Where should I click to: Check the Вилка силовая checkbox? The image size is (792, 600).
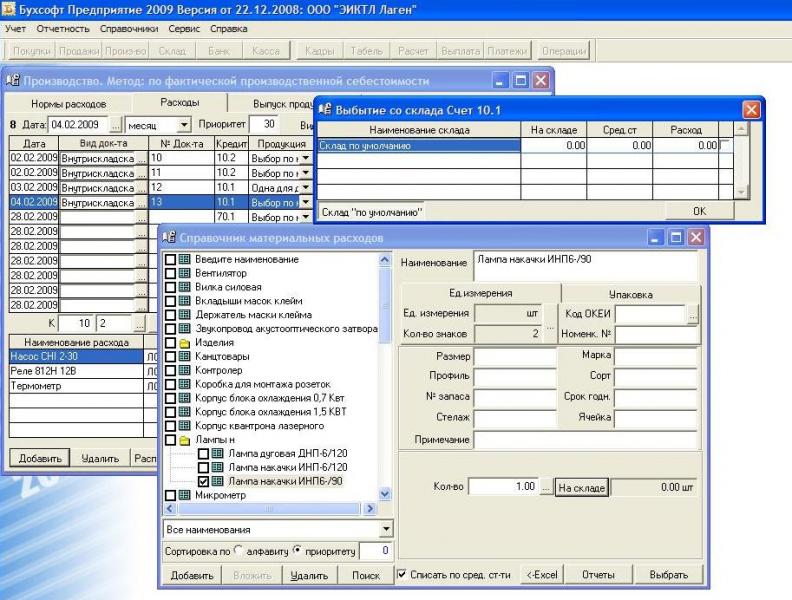point(170,287)
